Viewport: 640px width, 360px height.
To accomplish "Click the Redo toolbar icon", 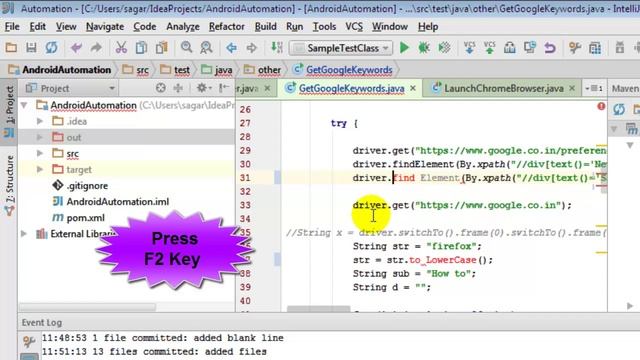I will pyautogui.click(x=96, y=48).
